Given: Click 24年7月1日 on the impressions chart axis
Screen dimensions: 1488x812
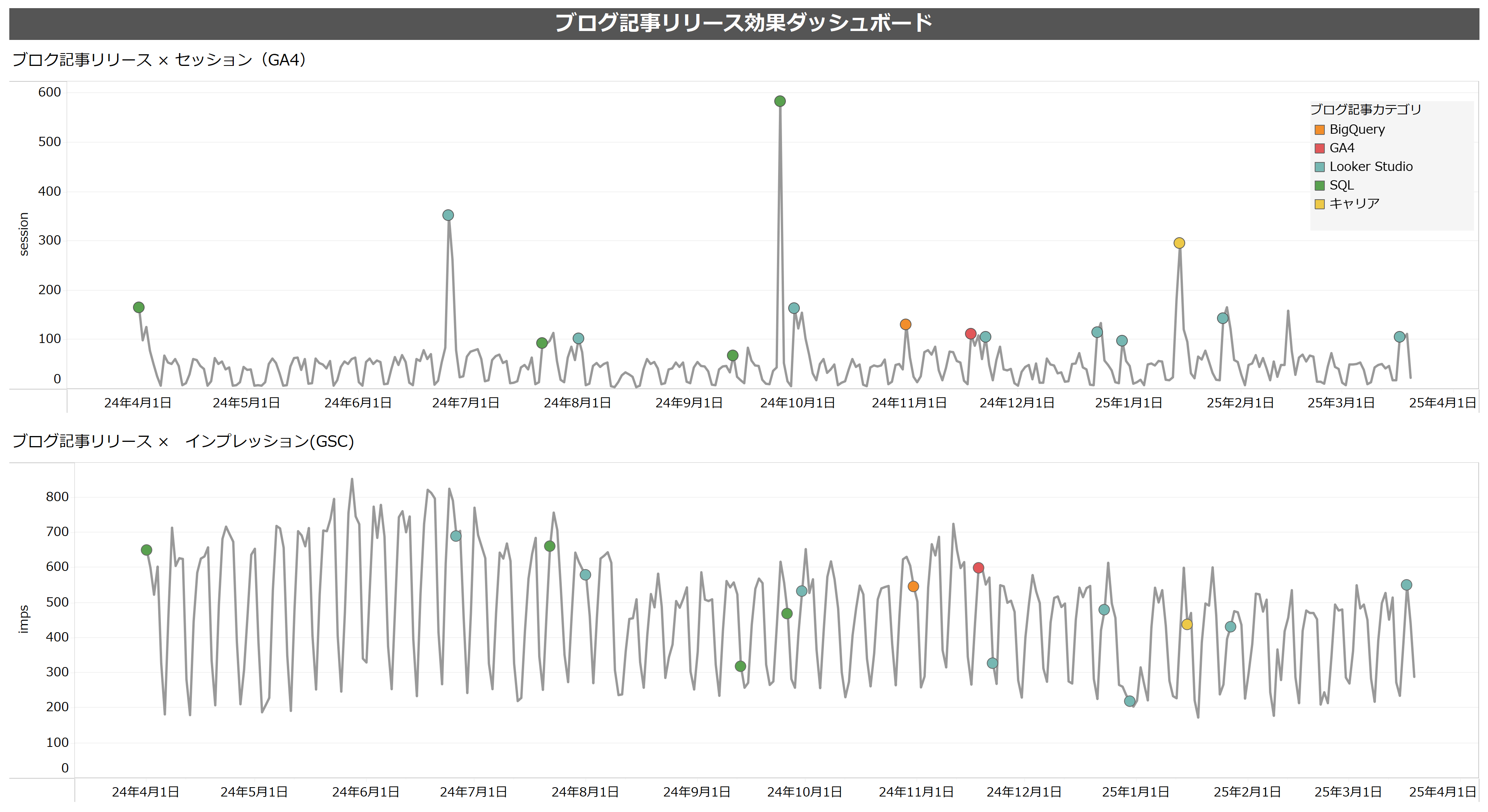Looking at the screenshot, I should click(x=473, y=792).
